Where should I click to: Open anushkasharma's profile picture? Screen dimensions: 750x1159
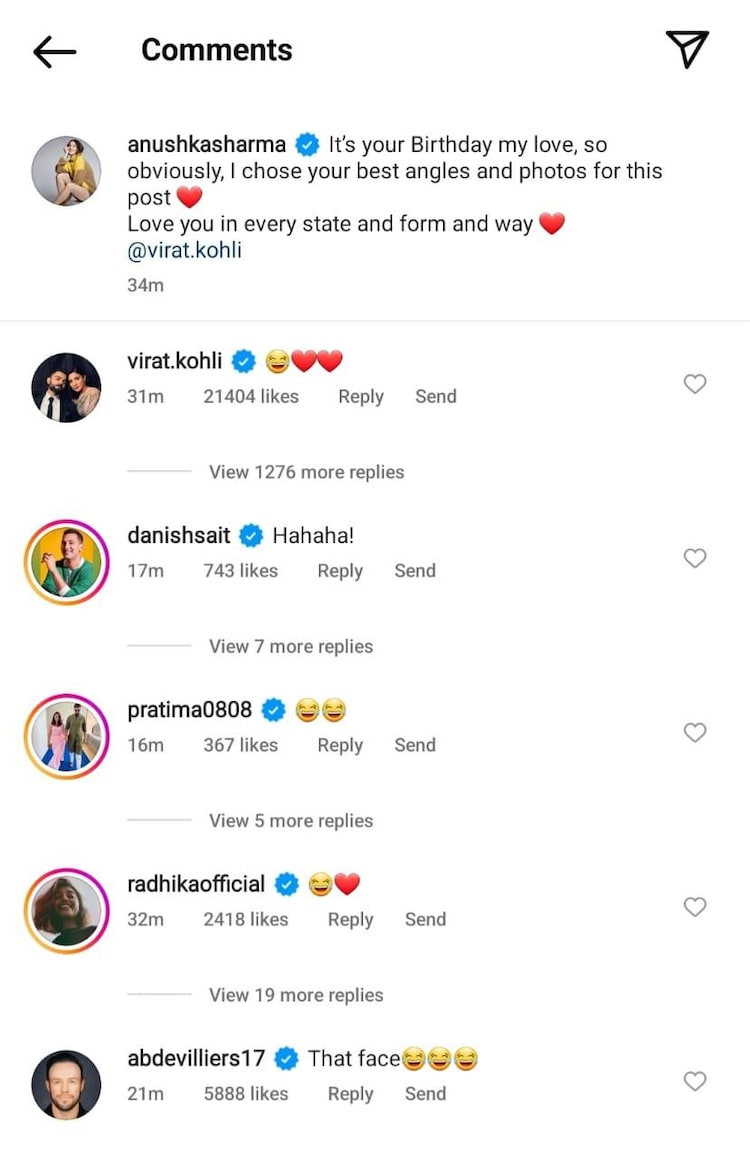click(66, 171)
